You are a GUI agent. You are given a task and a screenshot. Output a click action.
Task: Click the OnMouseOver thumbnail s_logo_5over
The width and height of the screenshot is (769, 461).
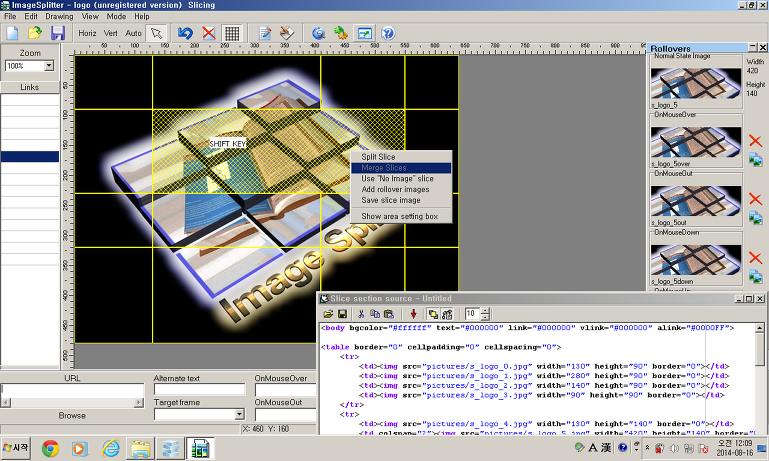tap(695, 142)
